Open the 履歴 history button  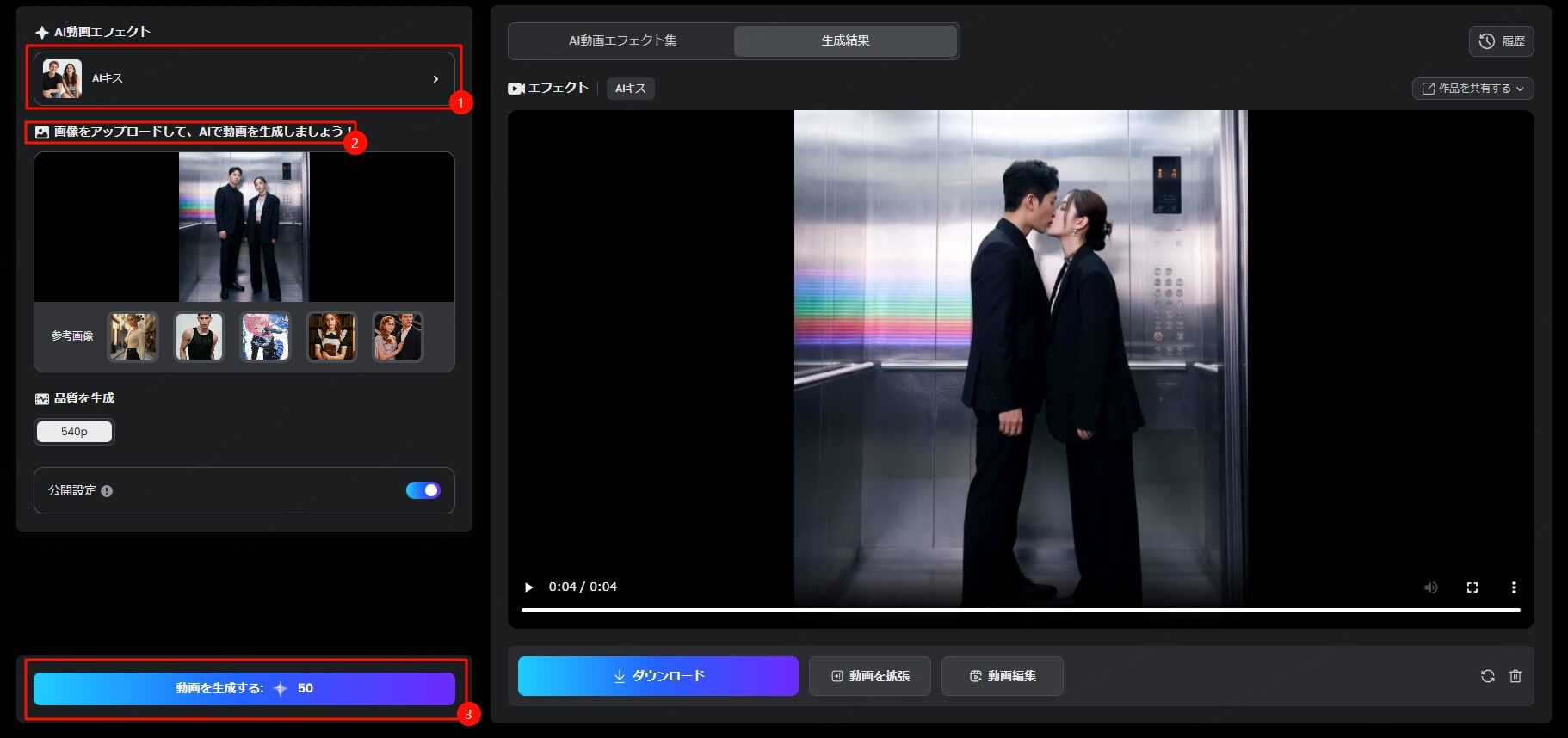click(x=1501, y=41)
